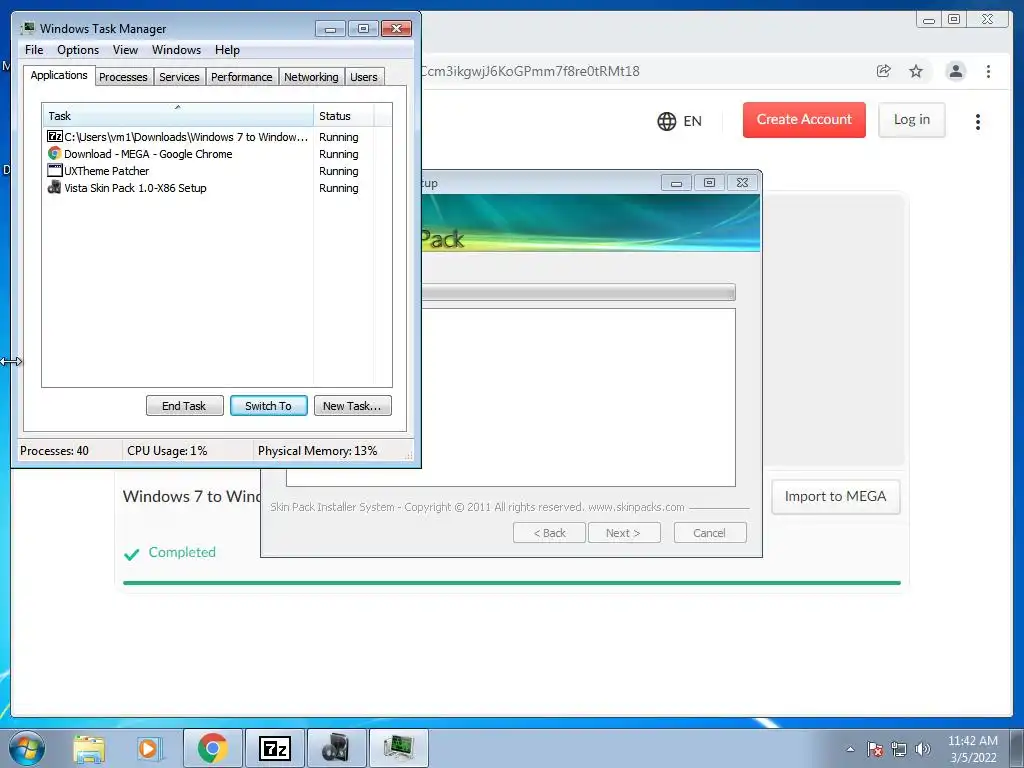Click the share icon in Chrome address bar
Image resolution: width=1024 pixels, height=768 pixels.
pyautogui.click(x=884, y=71)
